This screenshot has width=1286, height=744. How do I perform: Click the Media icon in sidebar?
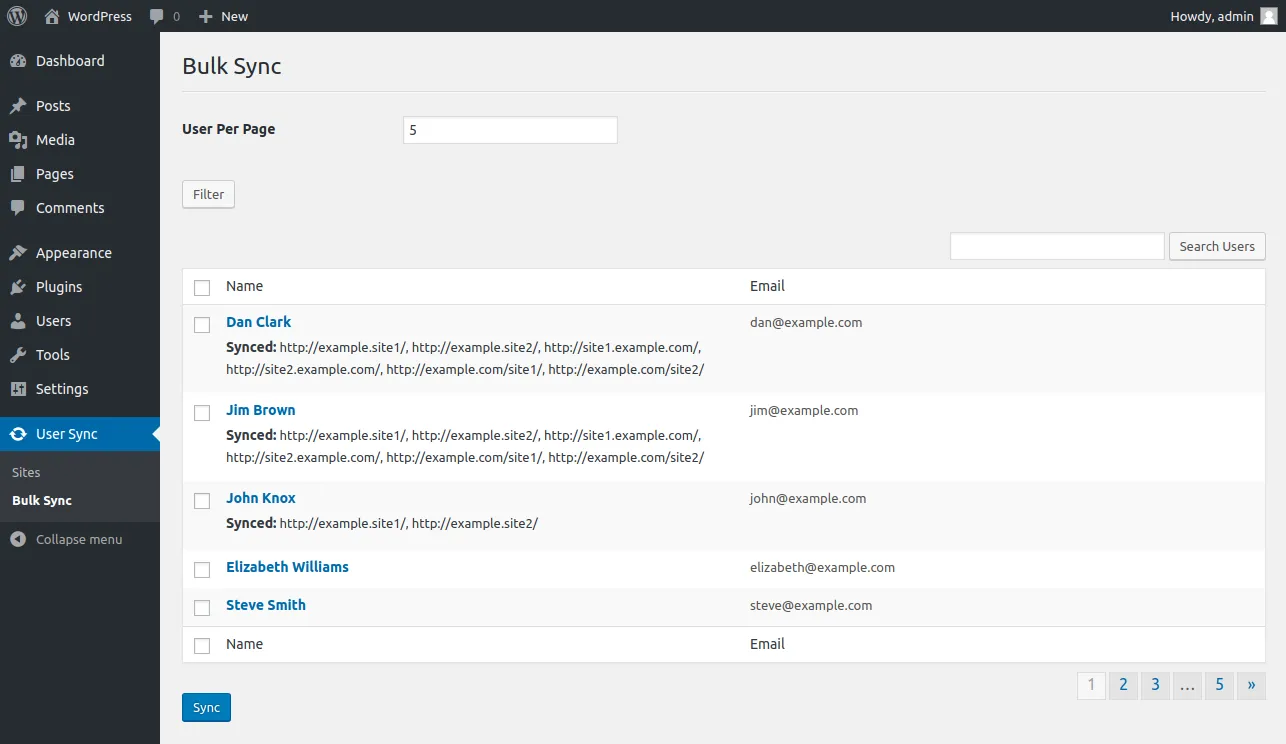[18, 140]
